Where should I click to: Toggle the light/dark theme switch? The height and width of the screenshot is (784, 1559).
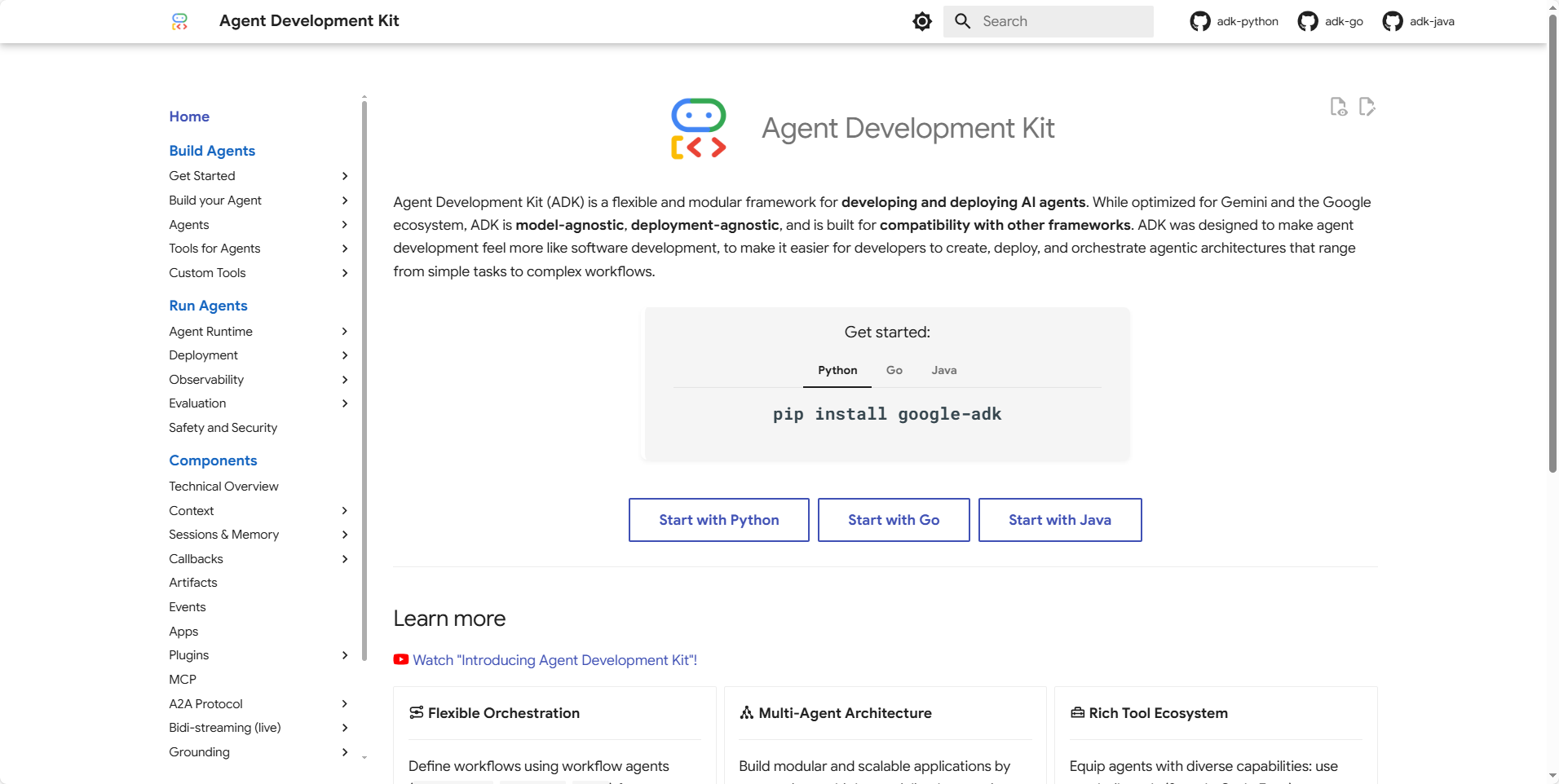pos(921,21)
